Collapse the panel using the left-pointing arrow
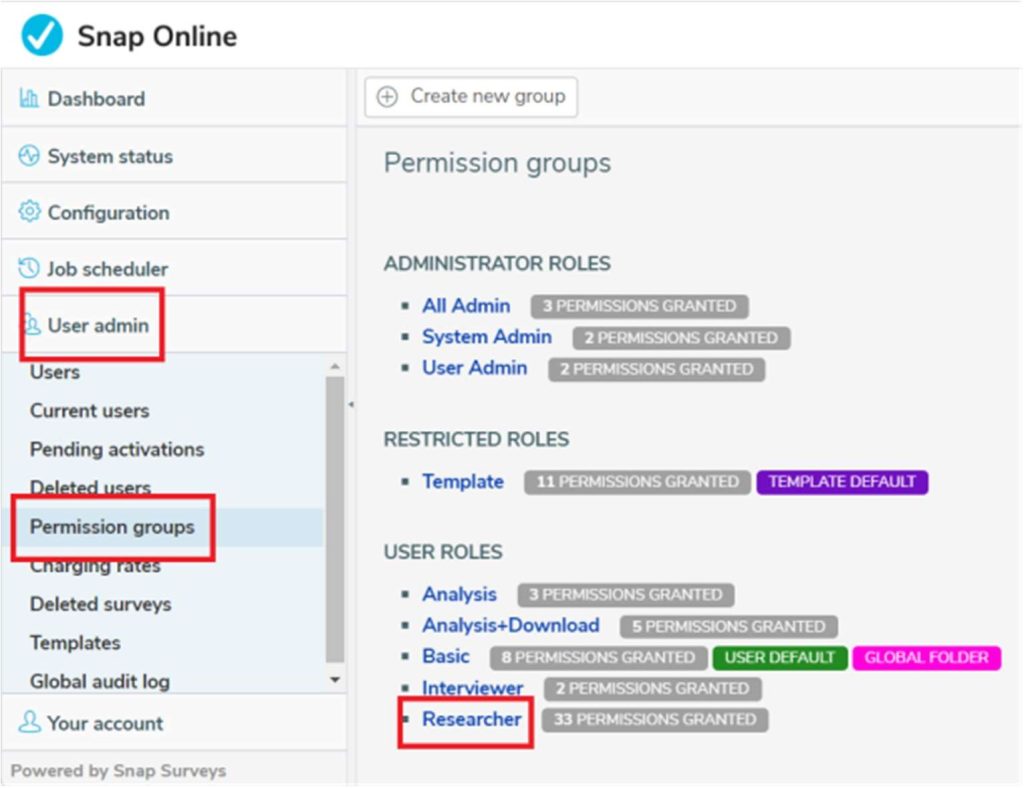Screen dimensions: 1024x788 [351, 405]
